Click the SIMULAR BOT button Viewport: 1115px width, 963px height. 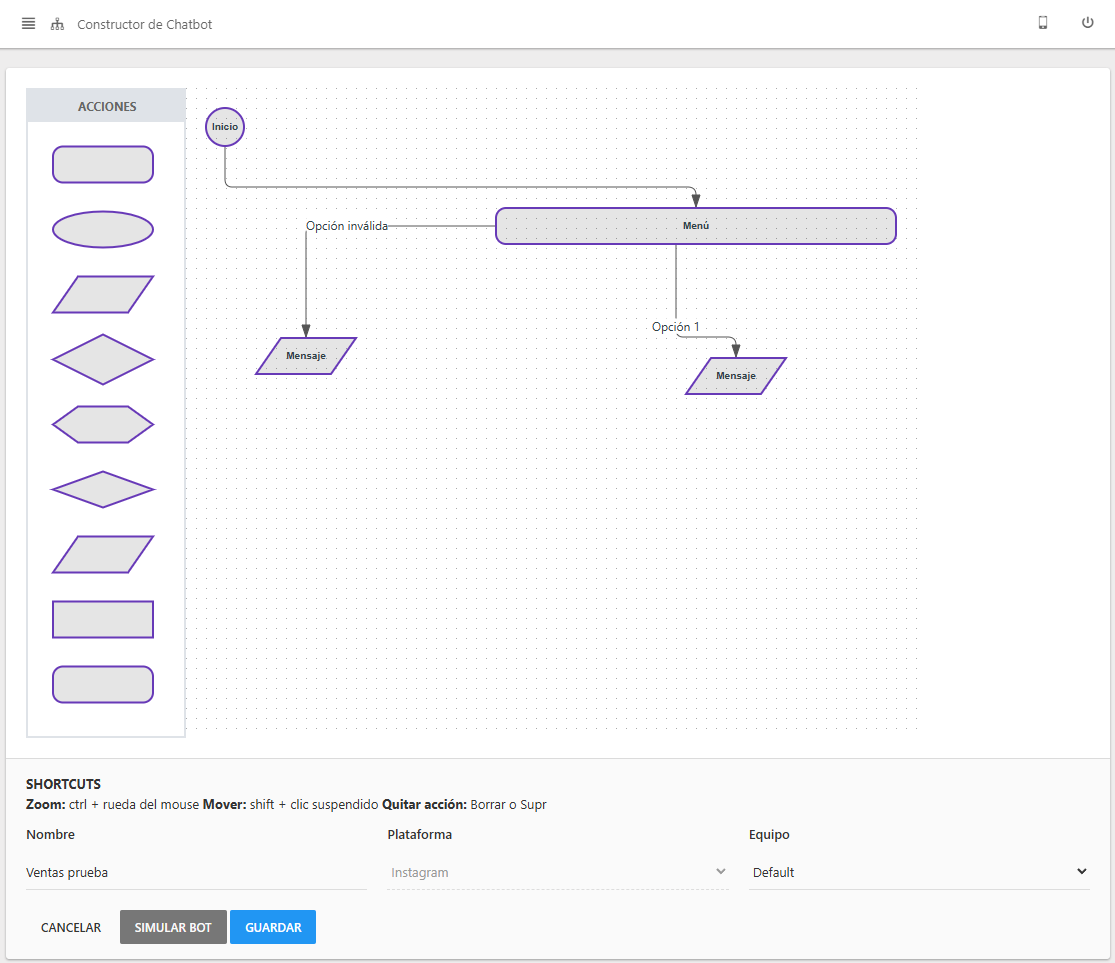coord(172,927)
